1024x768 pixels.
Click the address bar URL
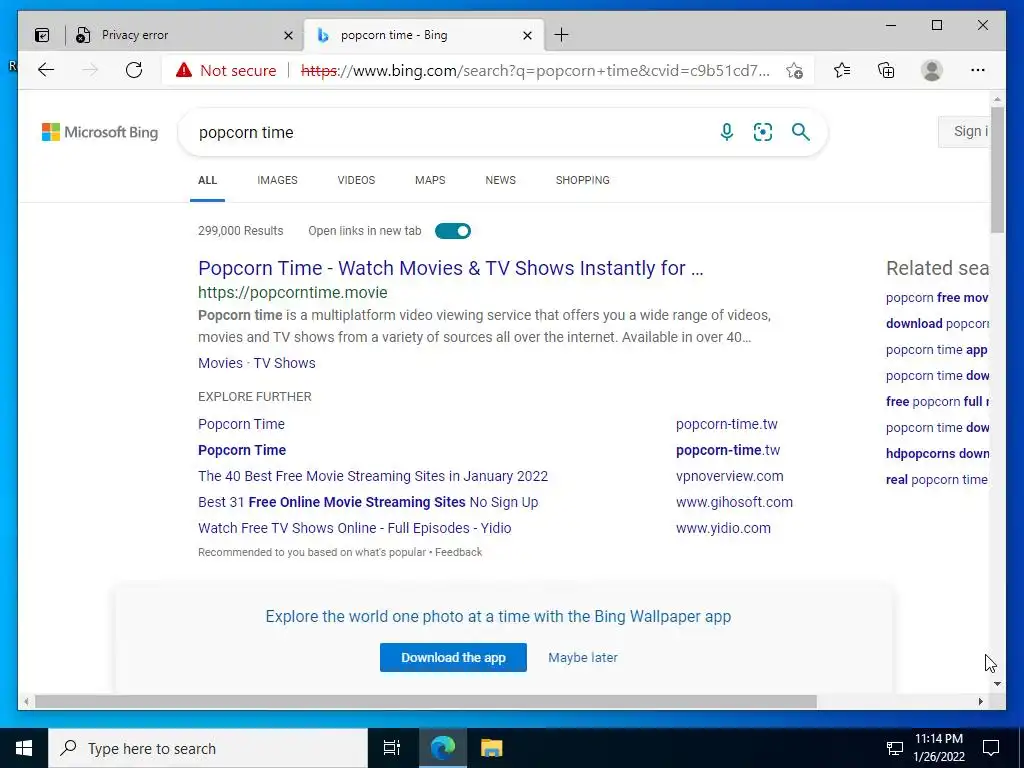536,71
